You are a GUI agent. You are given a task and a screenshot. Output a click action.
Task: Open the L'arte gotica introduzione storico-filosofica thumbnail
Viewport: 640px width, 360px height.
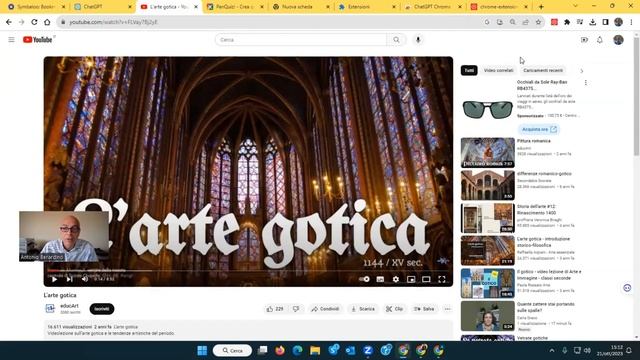pyautogui.click(x=488, y=251)
